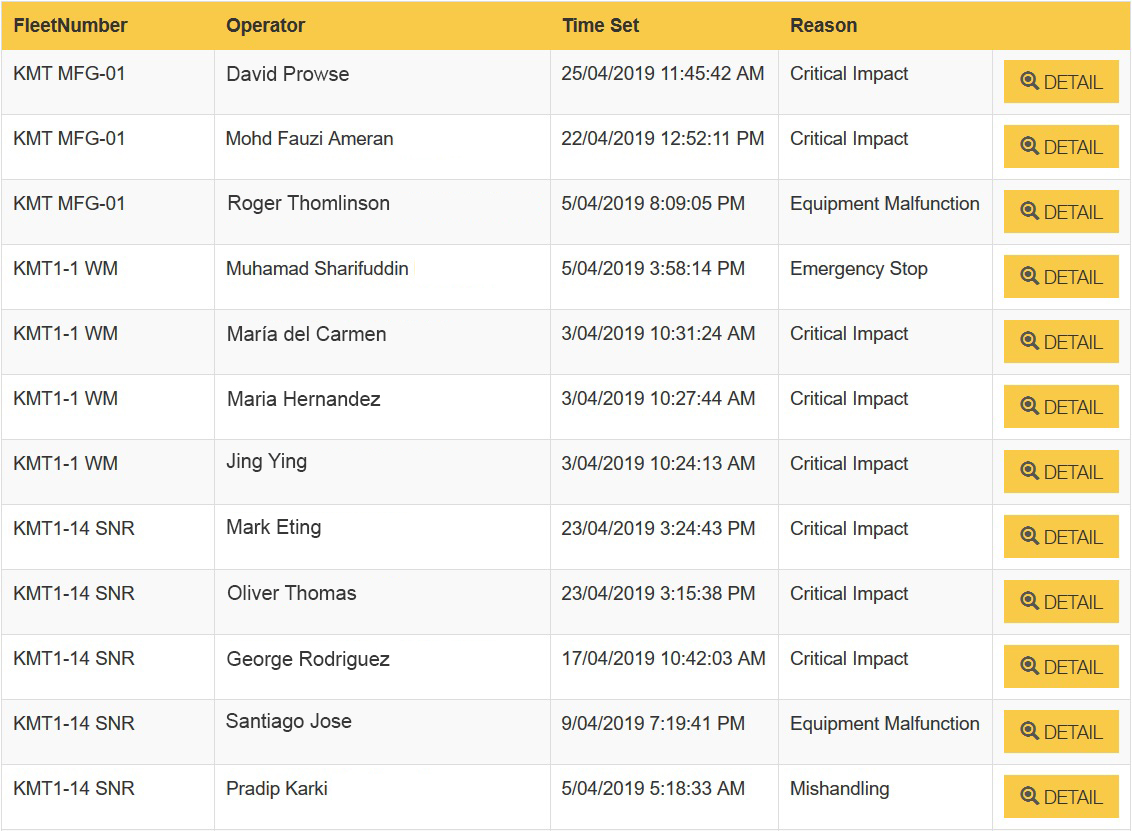Click the Operator column header

point(265,26)
